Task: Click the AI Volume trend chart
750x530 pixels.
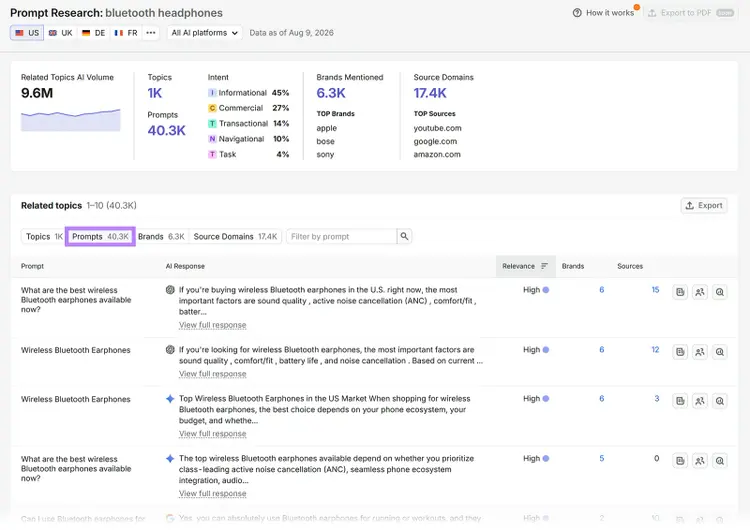Action: [71, 120]
